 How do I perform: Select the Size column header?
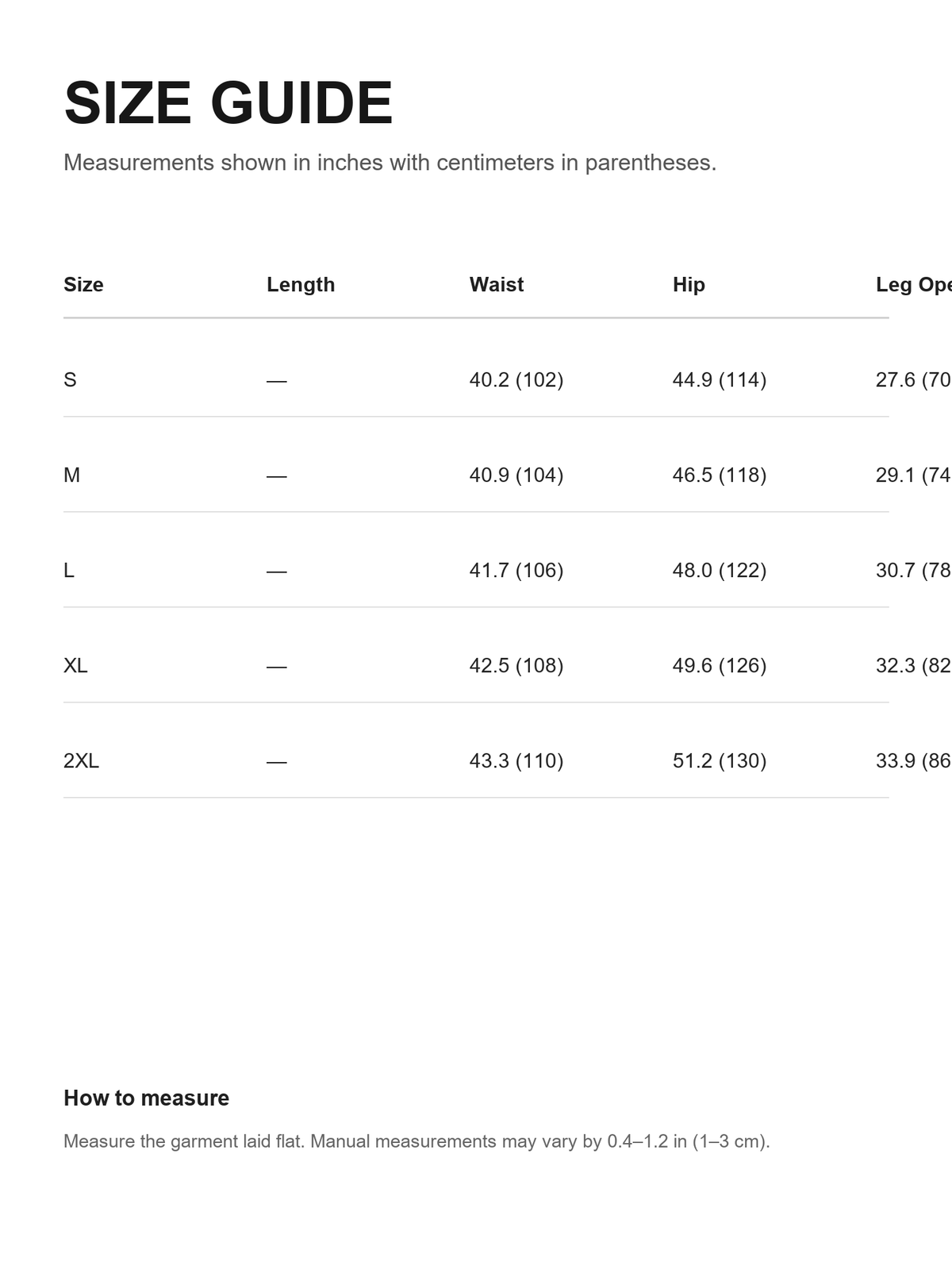[83, 284]
